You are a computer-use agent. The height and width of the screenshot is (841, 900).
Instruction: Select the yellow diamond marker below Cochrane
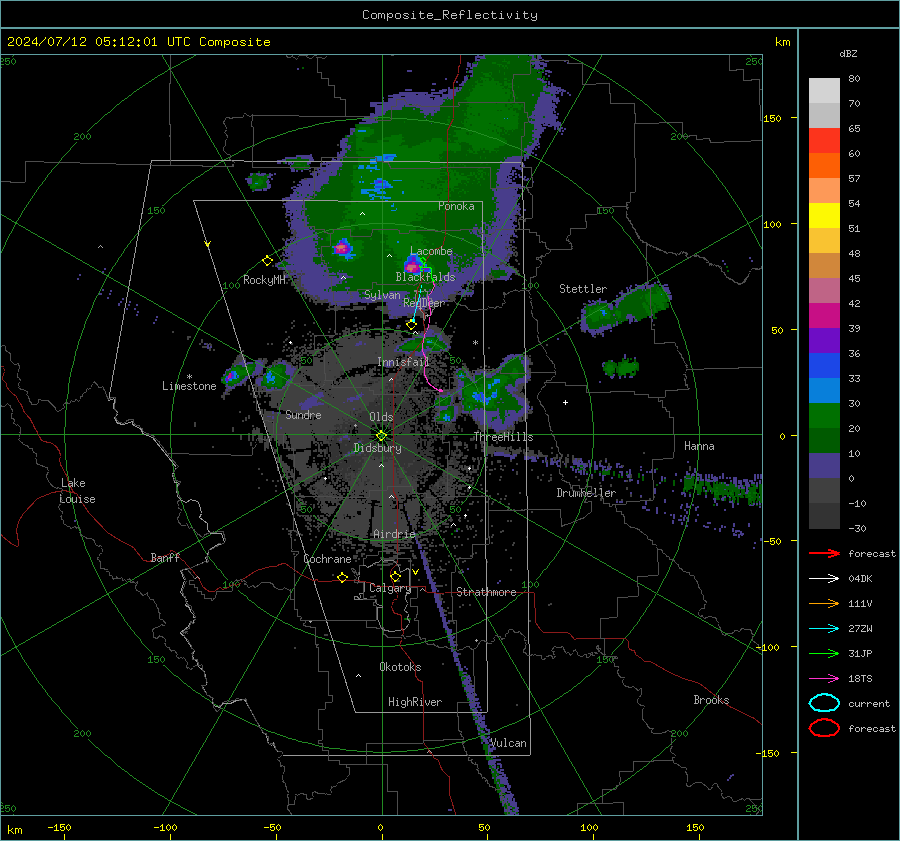[x=343, y=577]
